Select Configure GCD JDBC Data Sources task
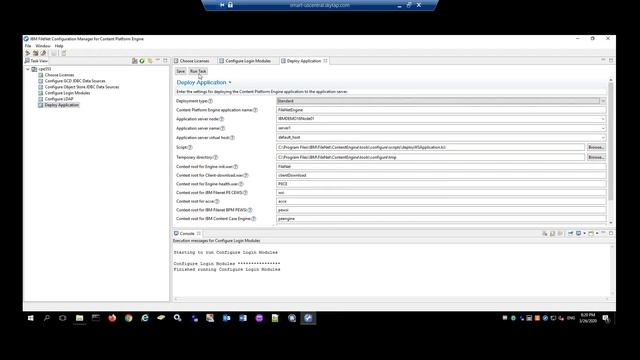The image size is (640, 360). point(75,81)
